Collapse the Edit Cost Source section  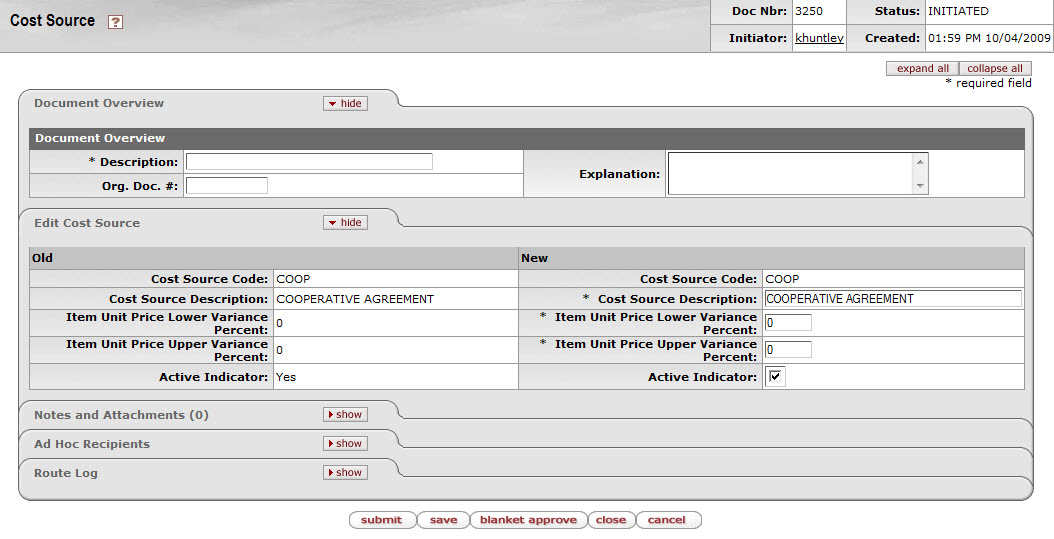(x=345, y=222)
